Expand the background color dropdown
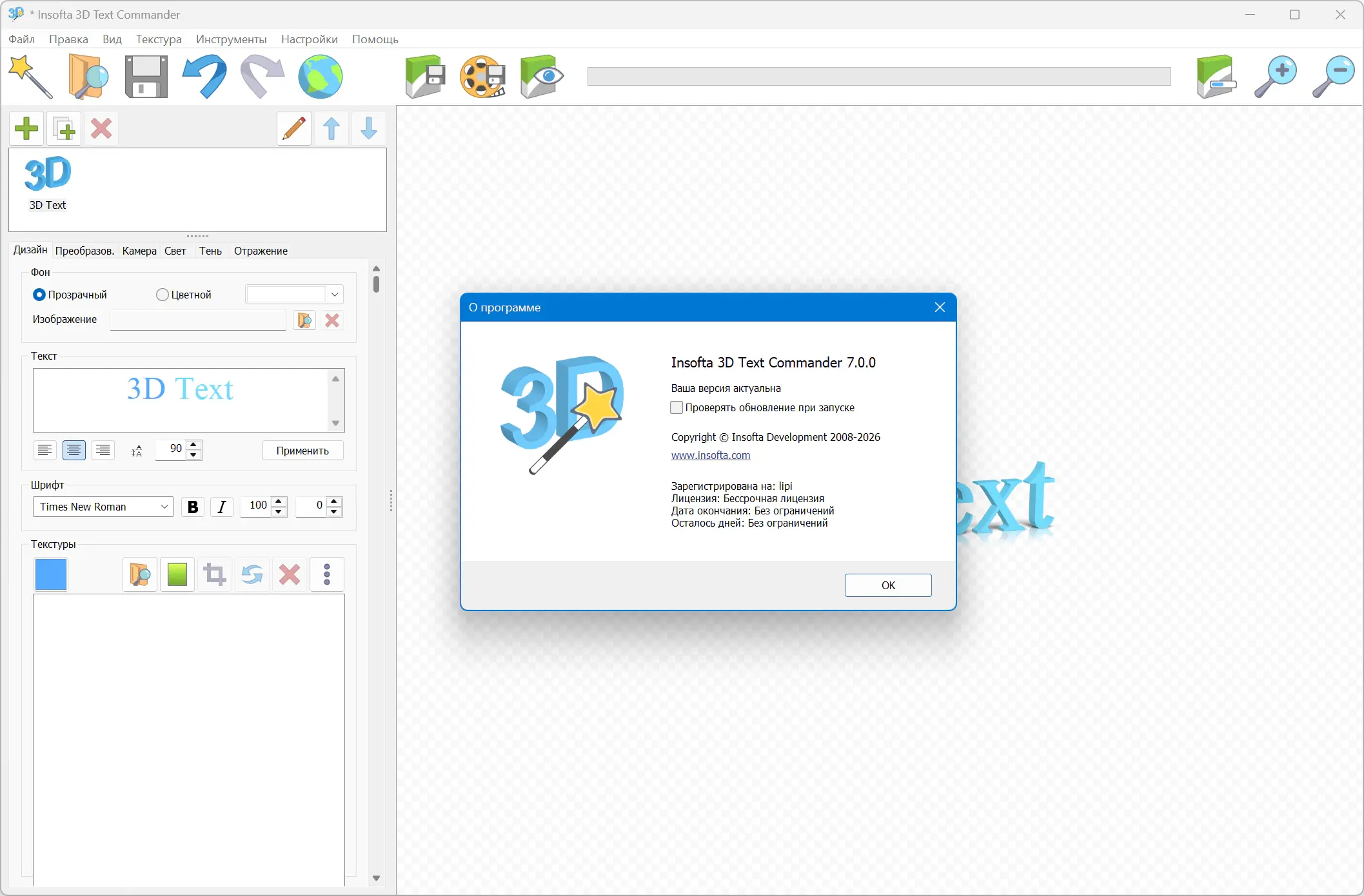1364x896 pixels. click(335, 295)
